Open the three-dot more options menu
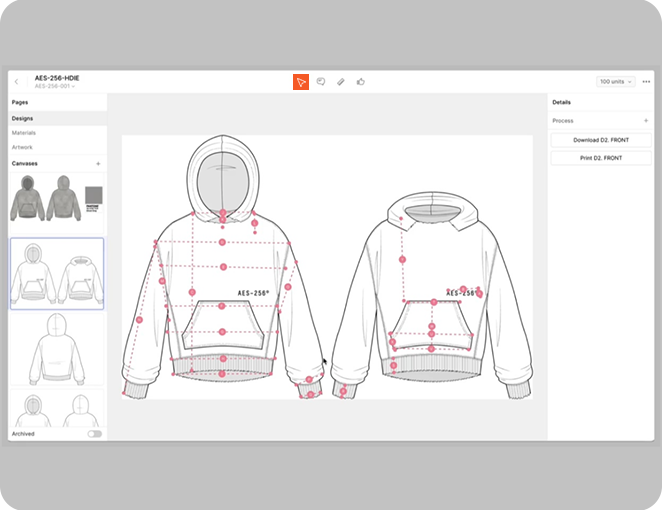The height and width of the screenshot is (510, 662). coord(646,82)
